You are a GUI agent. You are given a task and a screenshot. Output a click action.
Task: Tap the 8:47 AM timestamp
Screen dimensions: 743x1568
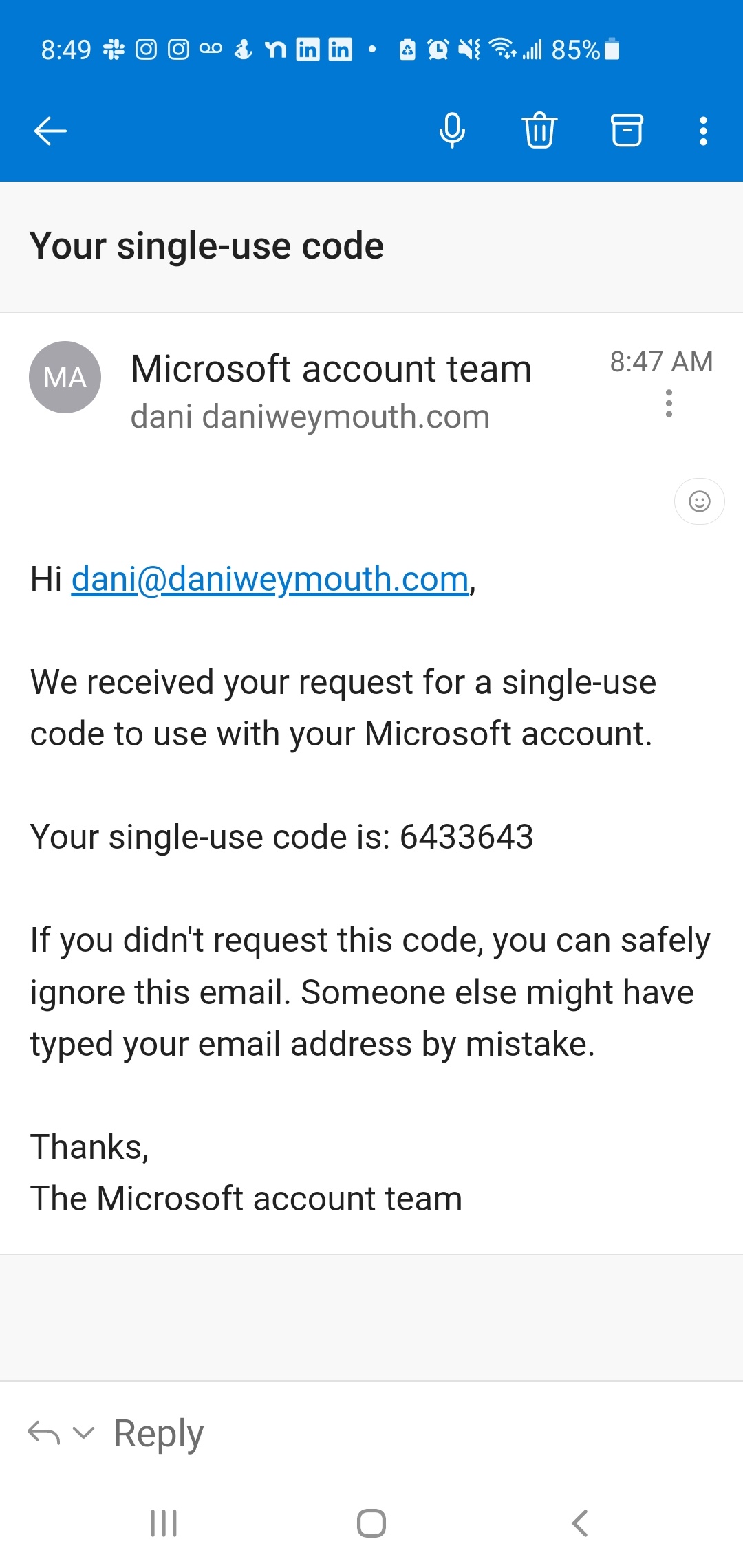tap(661, 362)
